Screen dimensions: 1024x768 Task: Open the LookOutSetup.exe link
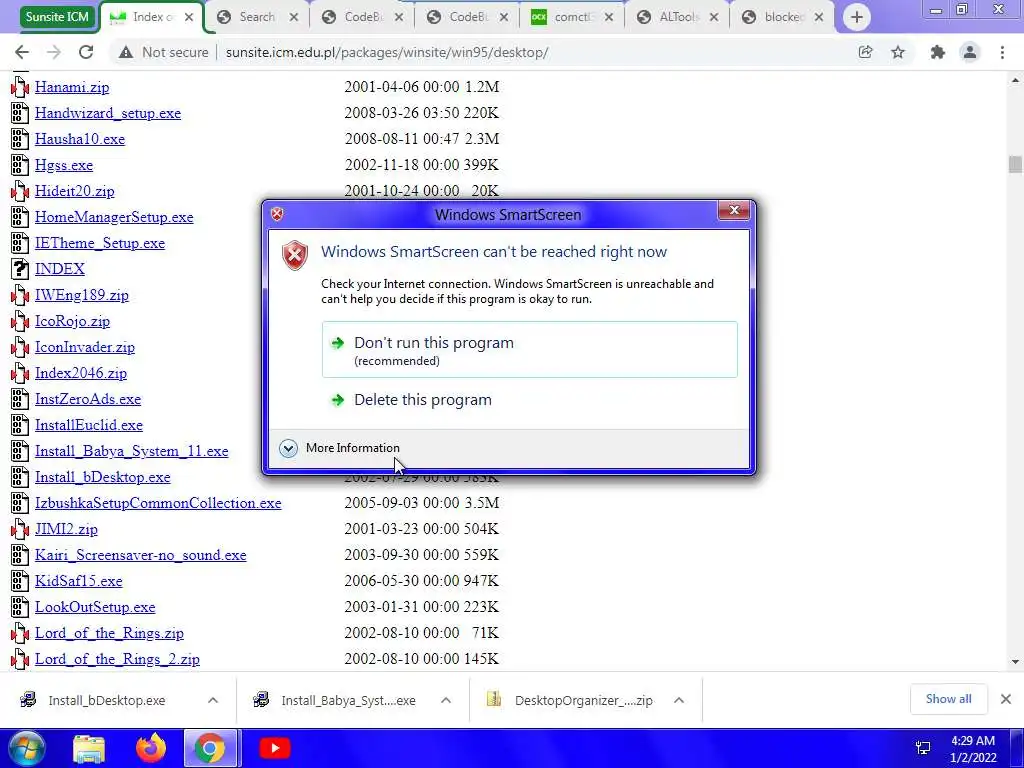(95, 607)
